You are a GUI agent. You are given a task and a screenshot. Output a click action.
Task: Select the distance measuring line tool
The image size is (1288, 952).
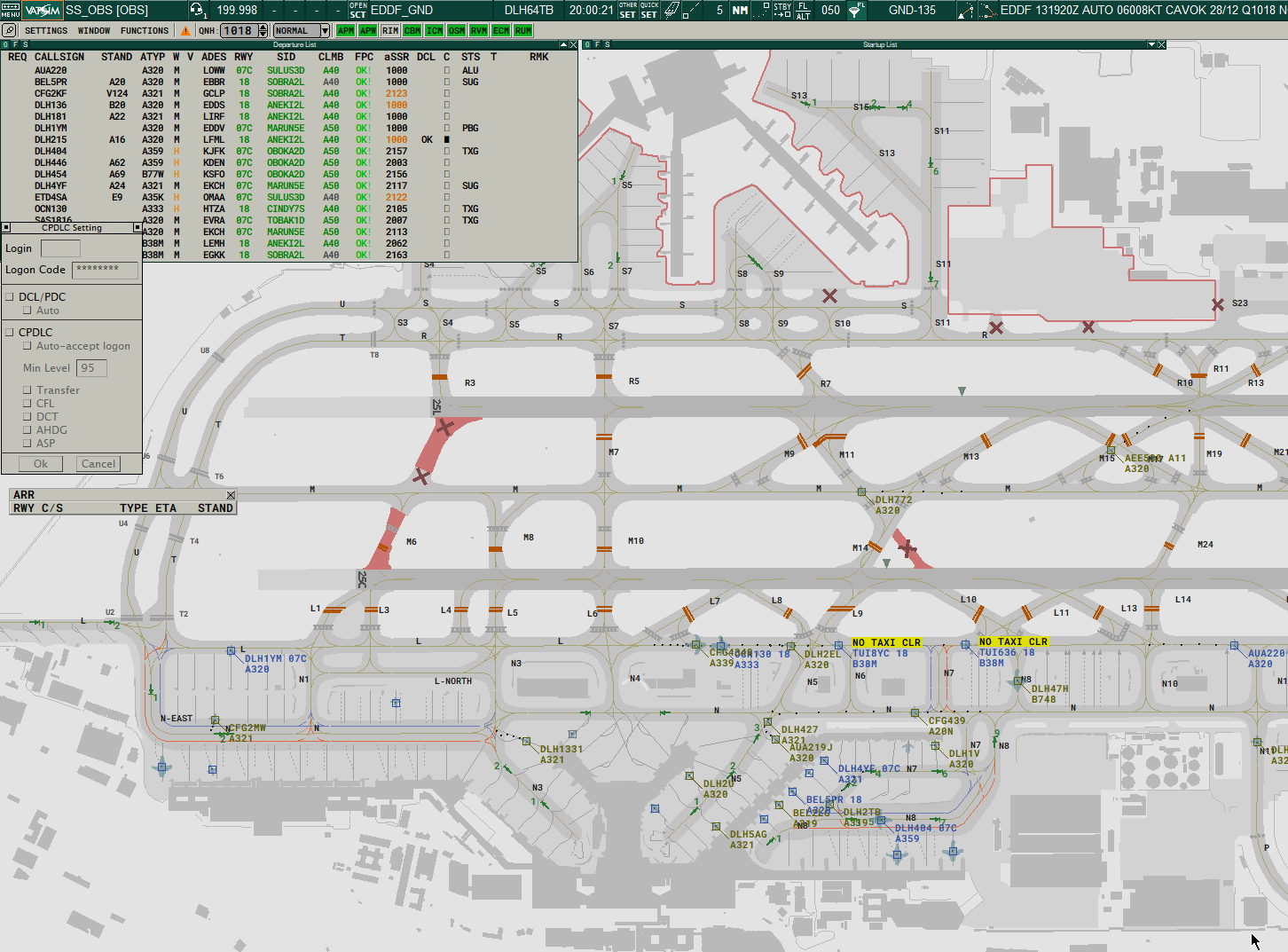click(693, 10)
